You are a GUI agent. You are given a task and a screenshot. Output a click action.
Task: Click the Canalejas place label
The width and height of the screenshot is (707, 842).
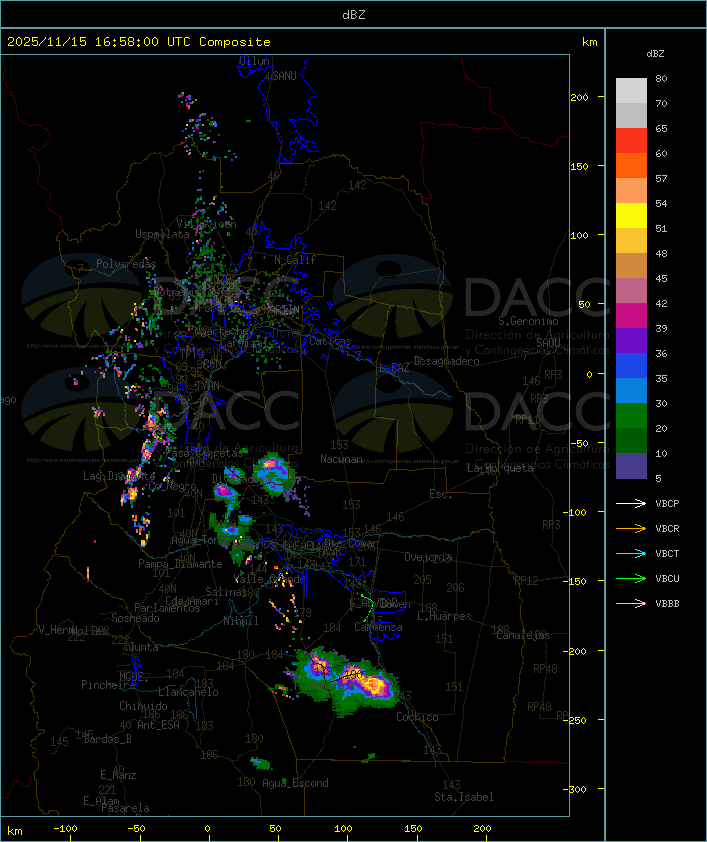click(x=523, y=635)
